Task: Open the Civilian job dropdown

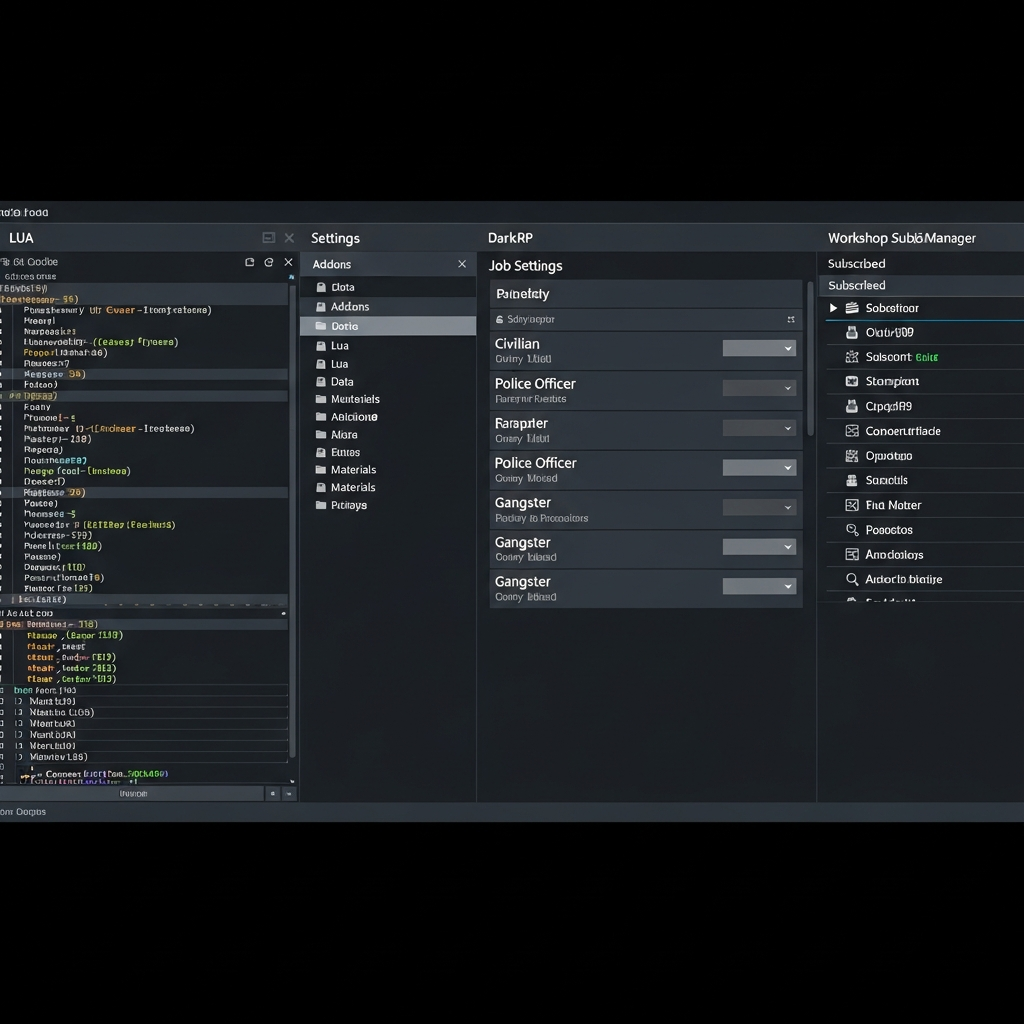Action: pos(759,348)
